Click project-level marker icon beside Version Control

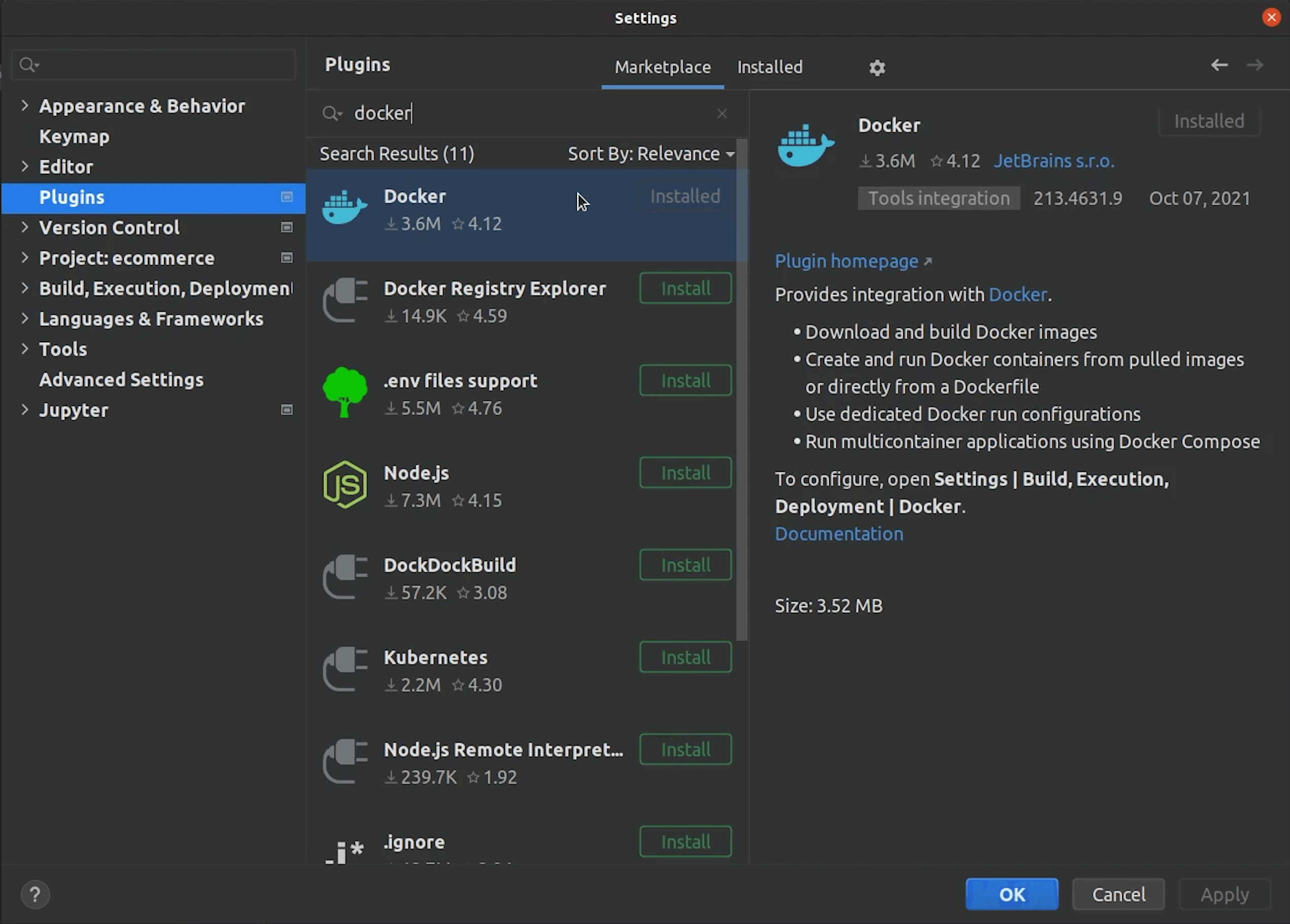click(x=287, y=228)
